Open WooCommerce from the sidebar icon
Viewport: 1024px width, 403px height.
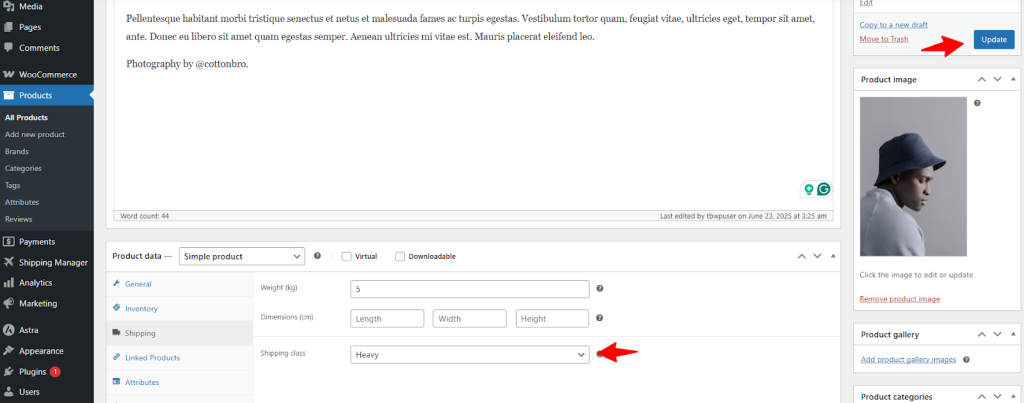(9, 75)
